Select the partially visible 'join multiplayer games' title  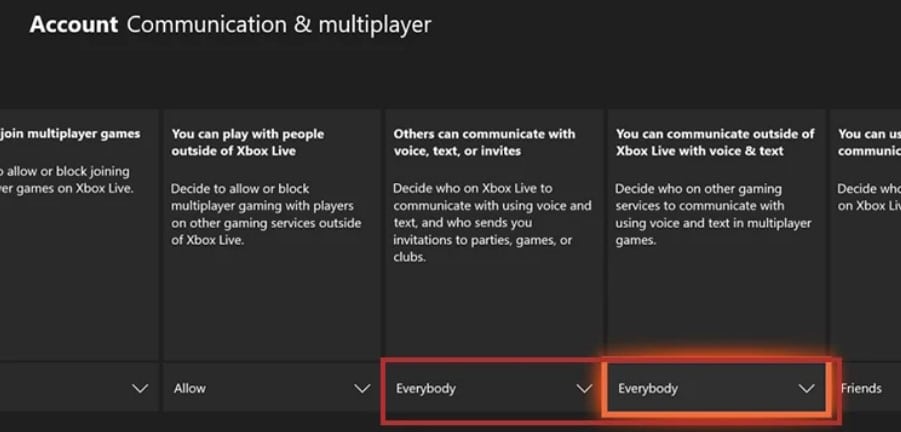point(70,134)
